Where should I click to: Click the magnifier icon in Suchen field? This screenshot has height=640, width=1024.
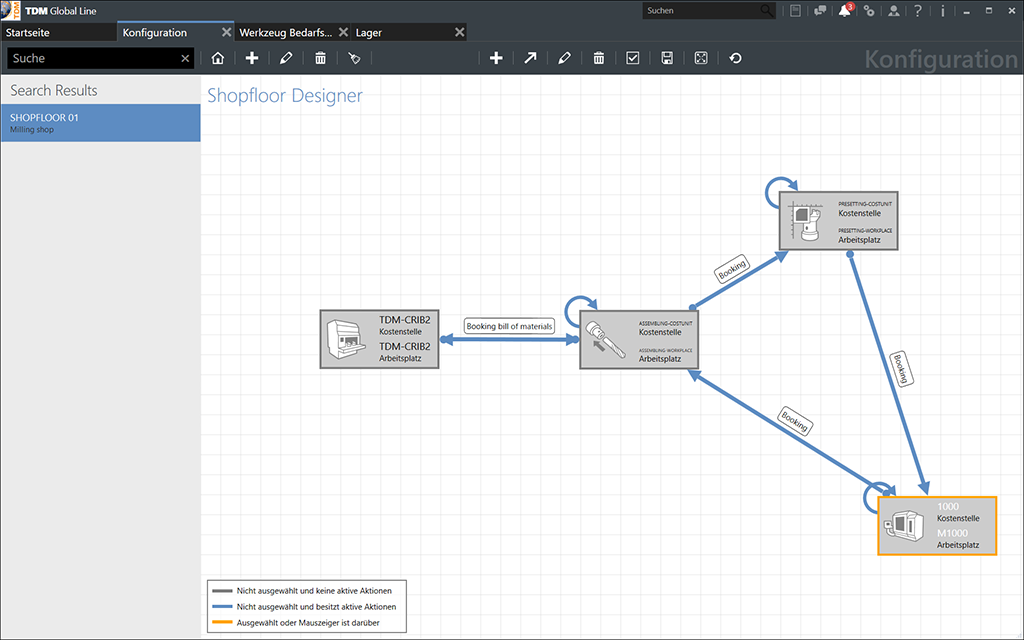pos(766,10)
